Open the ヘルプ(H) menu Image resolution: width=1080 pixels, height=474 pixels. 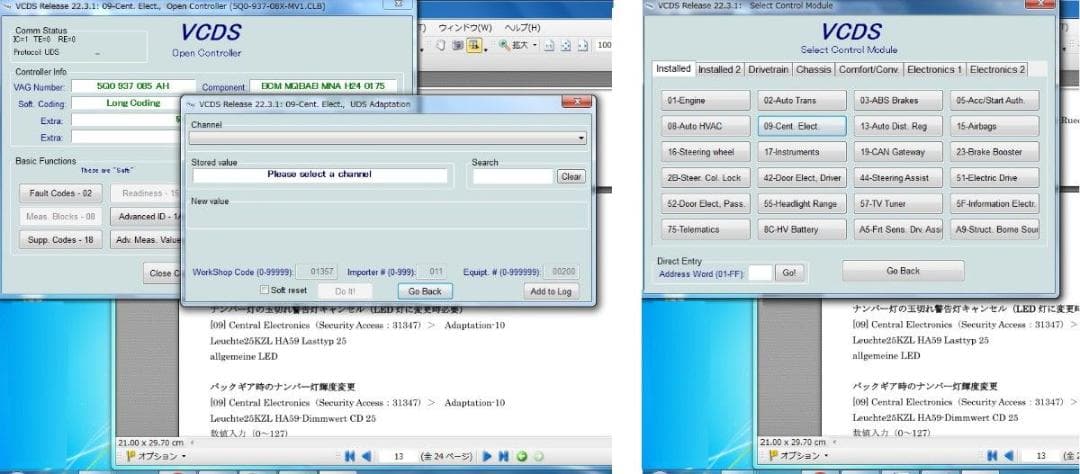click(523, 28)
